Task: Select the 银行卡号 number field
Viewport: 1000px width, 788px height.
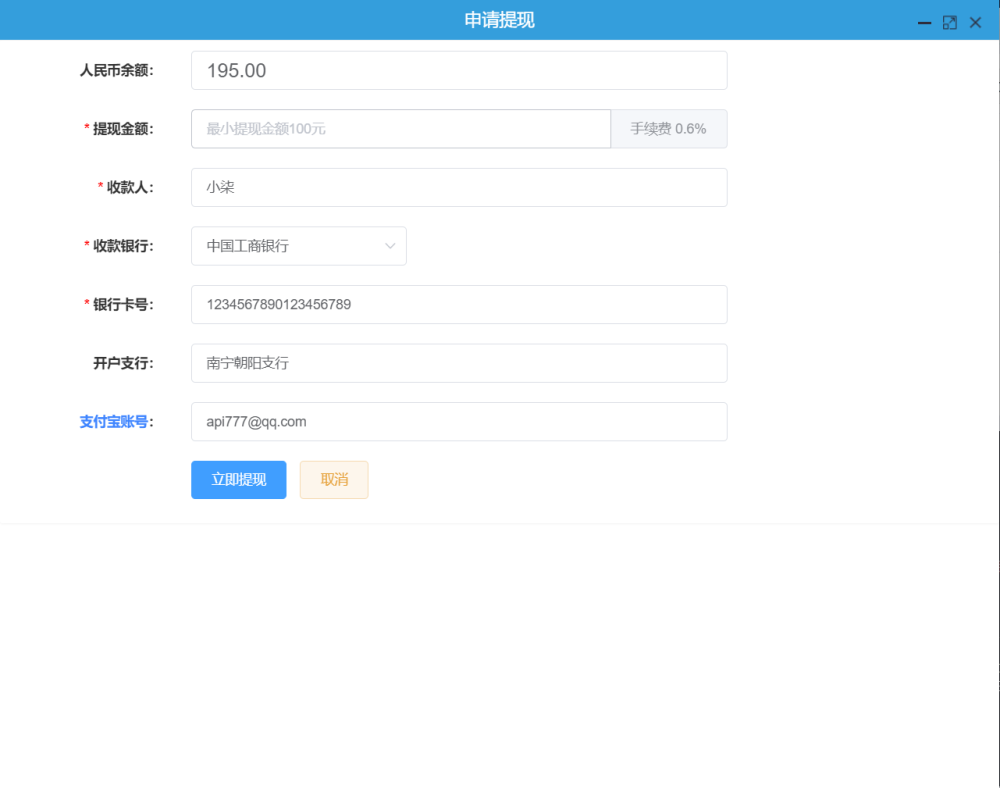Action: pos(459,305)
